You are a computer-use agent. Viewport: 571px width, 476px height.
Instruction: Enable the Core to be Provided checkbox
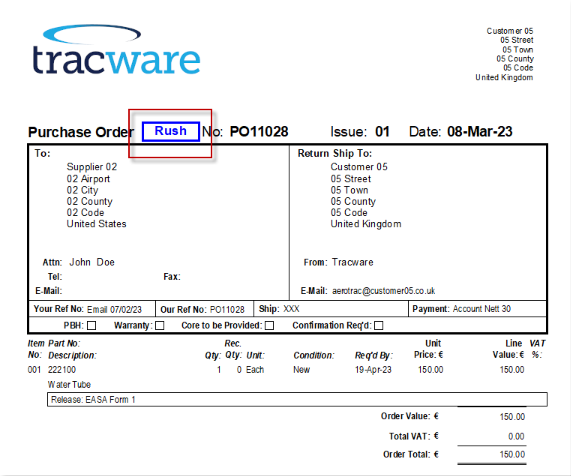[269, 325]
